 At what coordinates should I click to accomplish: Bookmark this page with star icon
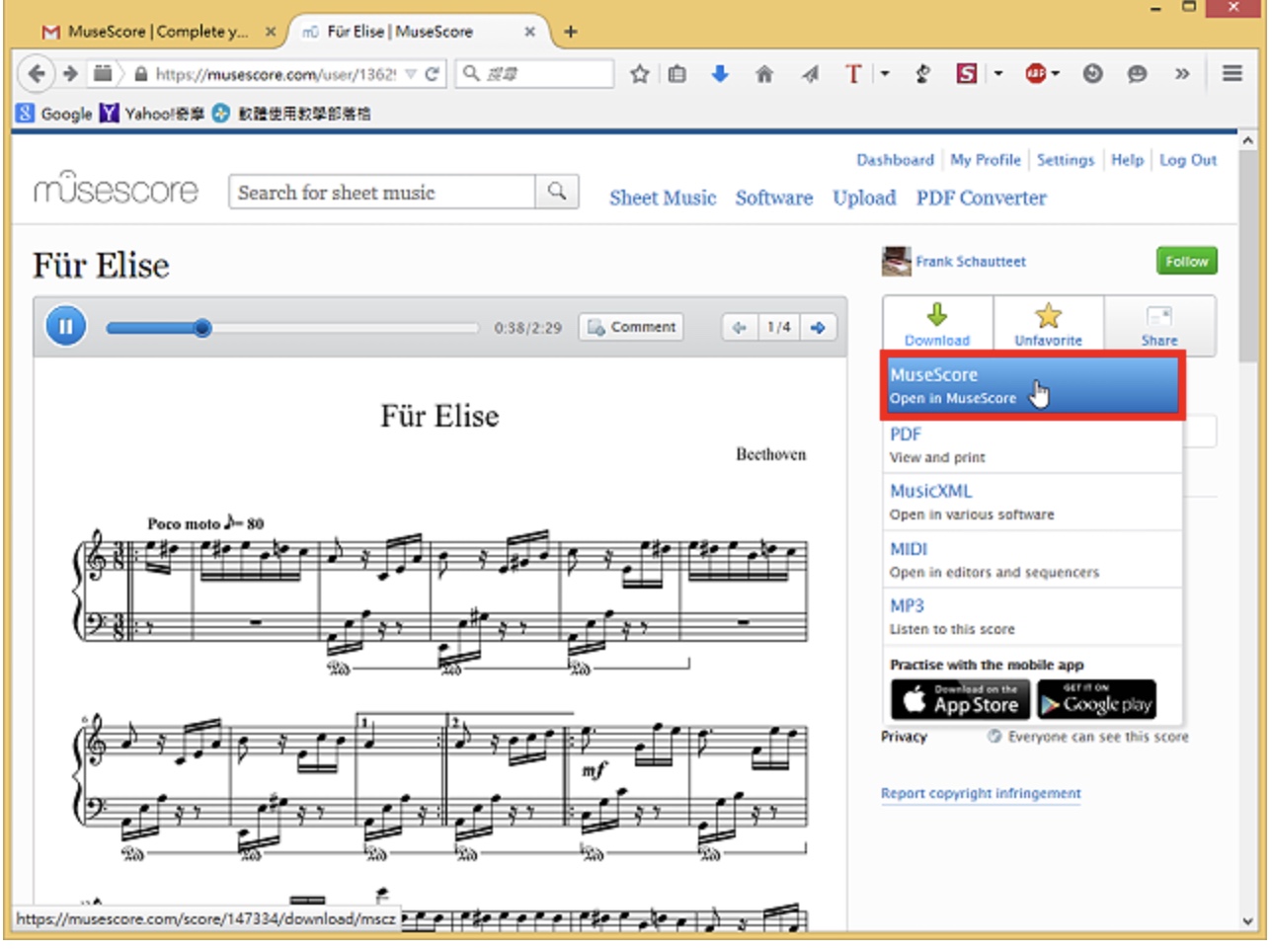coord(640,74)
